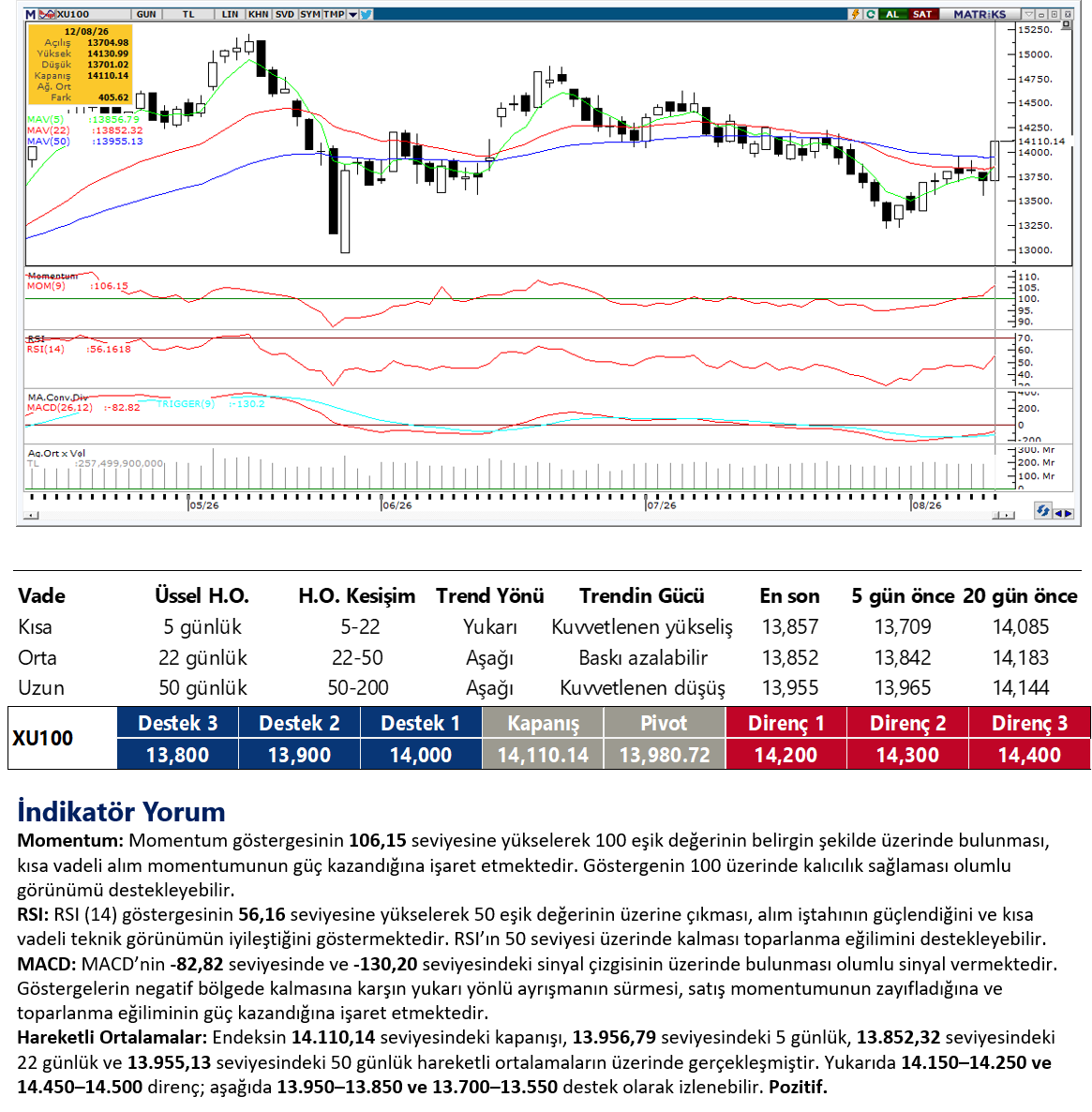Click the XU100 symbol field
The image size is (1092, 1112).
[x=92, y=14]
